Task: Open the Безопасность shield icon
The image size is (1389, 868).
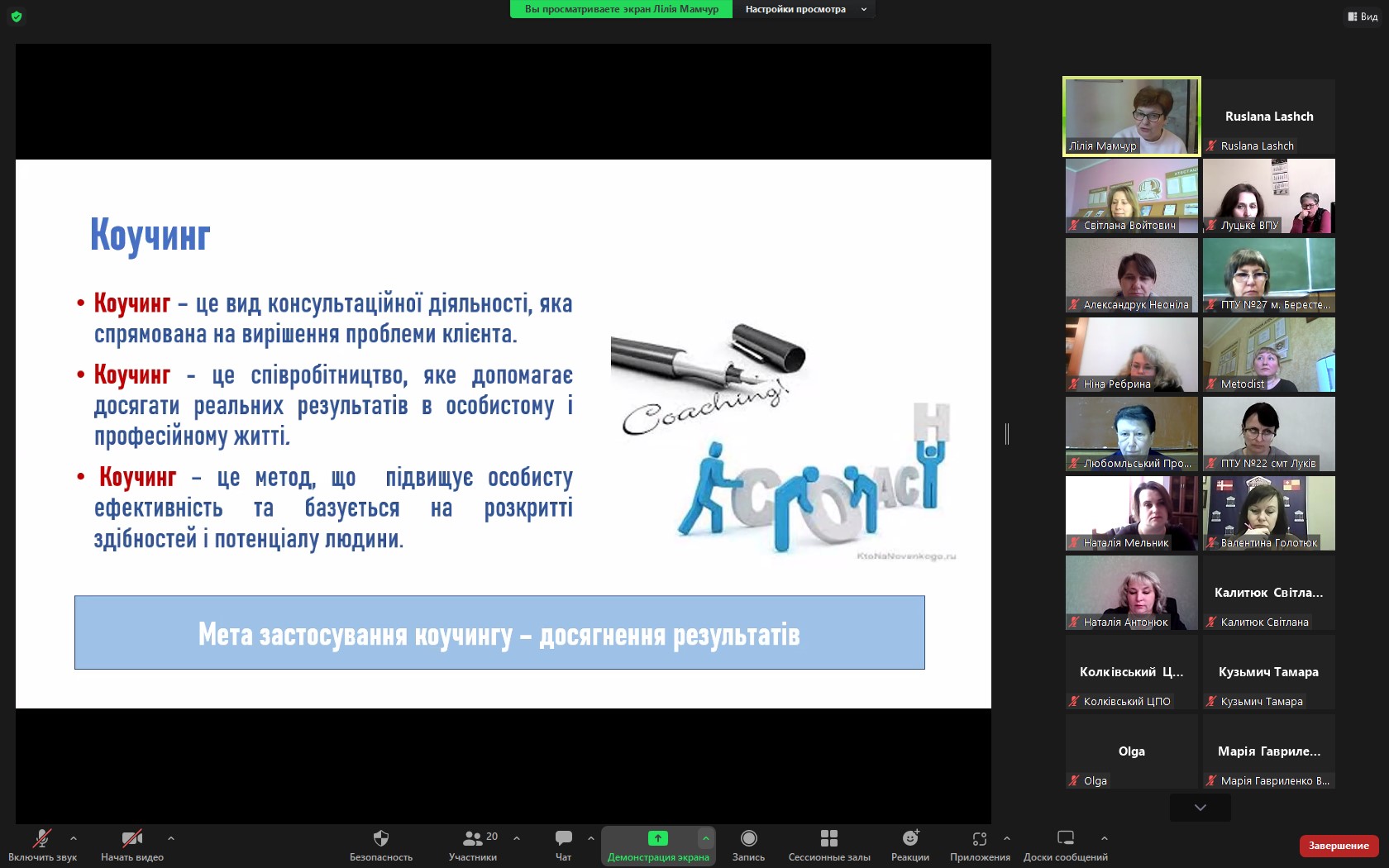Action: pos(380,839)
